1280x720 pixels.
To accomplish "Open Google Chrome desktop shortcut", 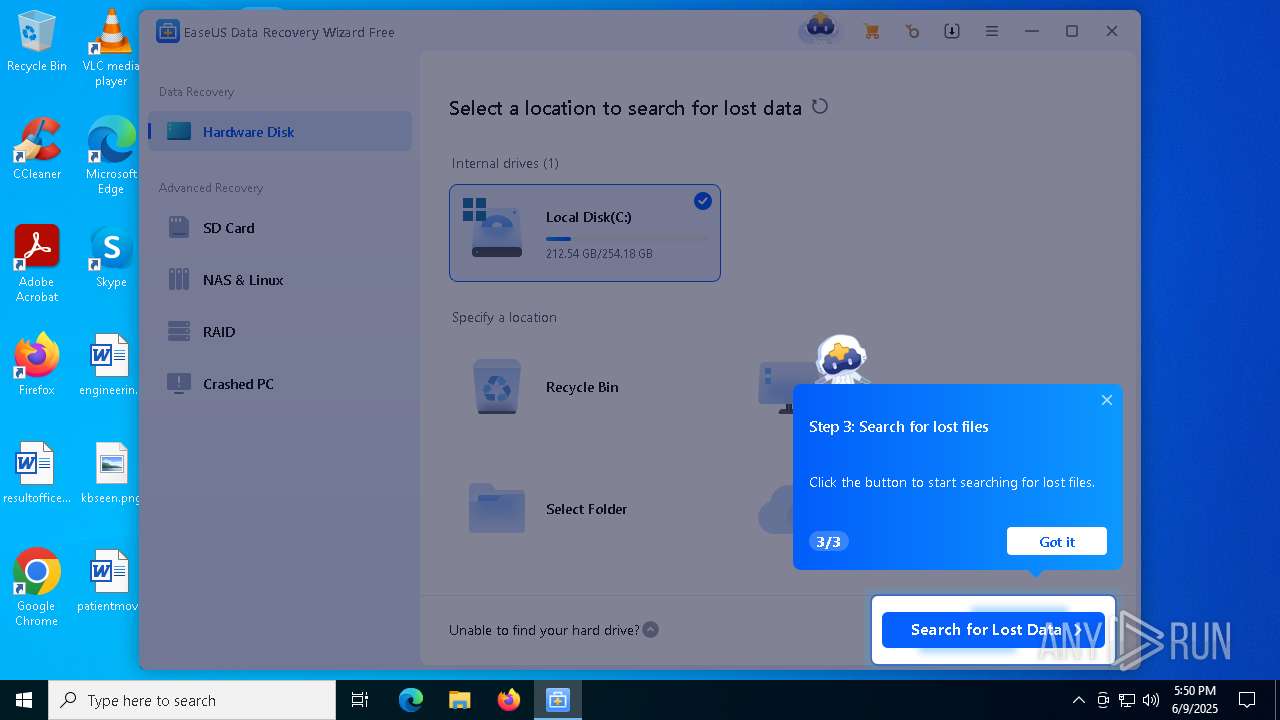I will 37,588.
